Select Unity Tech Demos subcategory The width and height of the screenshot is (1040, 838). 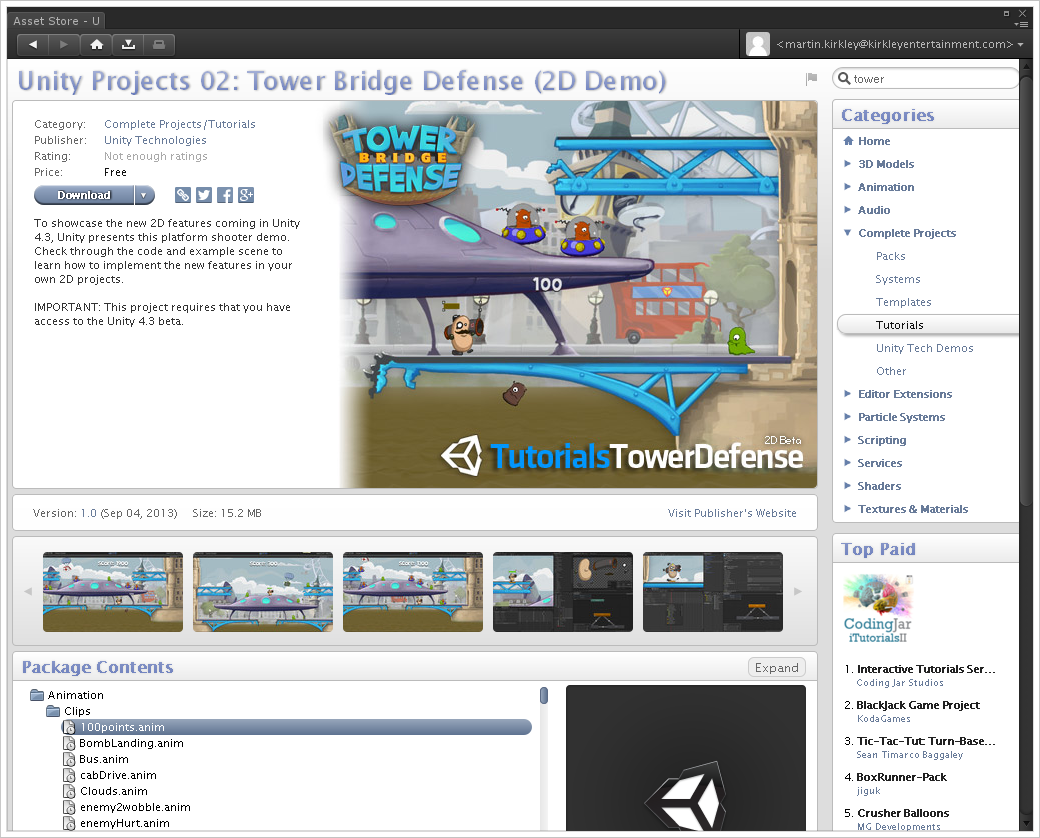(x=925, y=348)
